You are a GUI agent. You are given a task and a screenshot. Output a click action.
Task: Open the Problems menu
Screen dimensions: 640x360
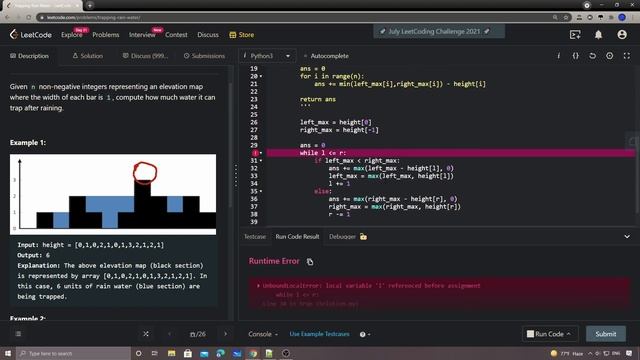[x=106, y=35]
